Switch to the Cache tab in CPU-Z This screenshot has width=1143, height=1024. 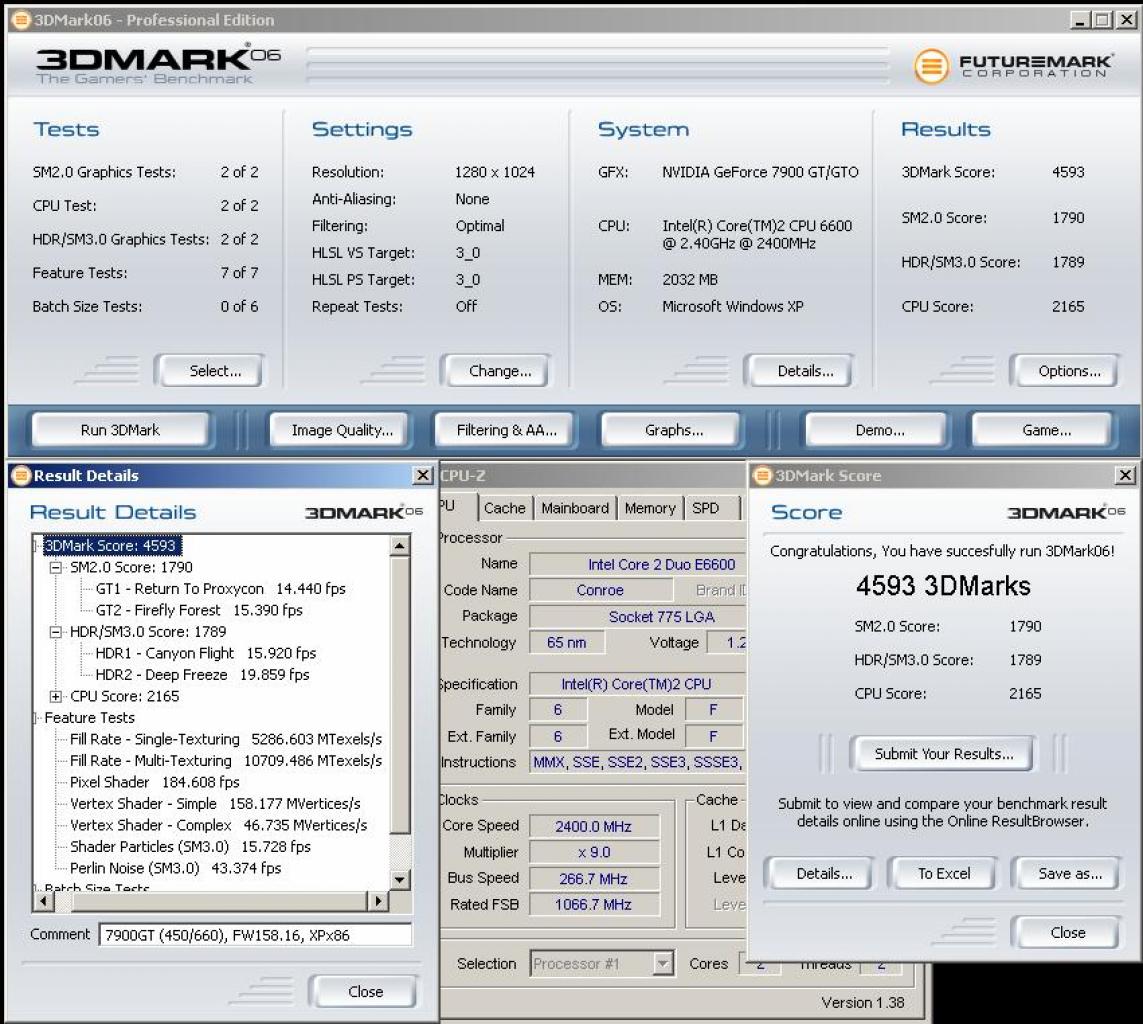[x=504, y=508]
